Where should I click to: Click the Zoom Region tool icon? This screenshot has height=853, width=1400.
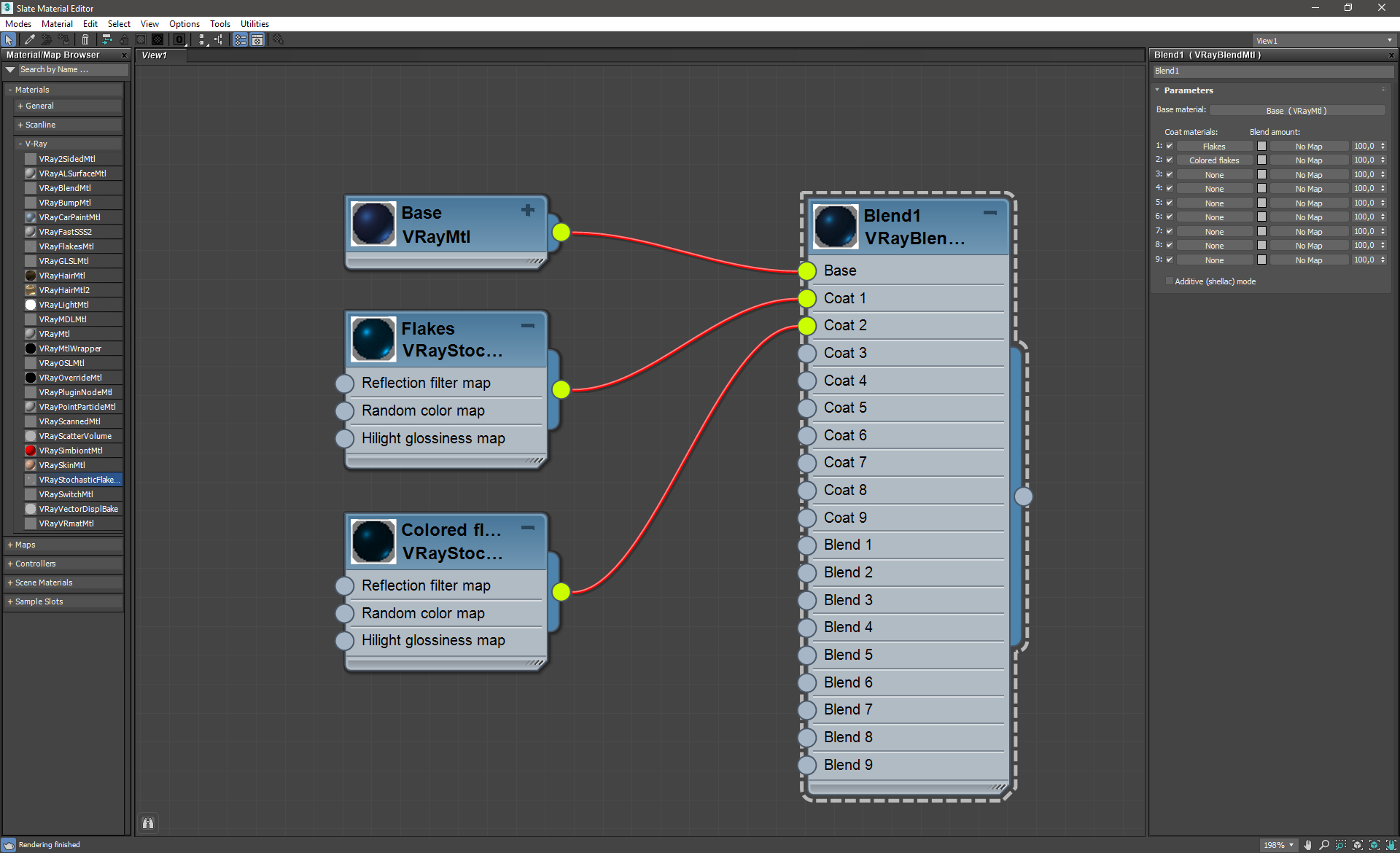[x=1341, y=845]
